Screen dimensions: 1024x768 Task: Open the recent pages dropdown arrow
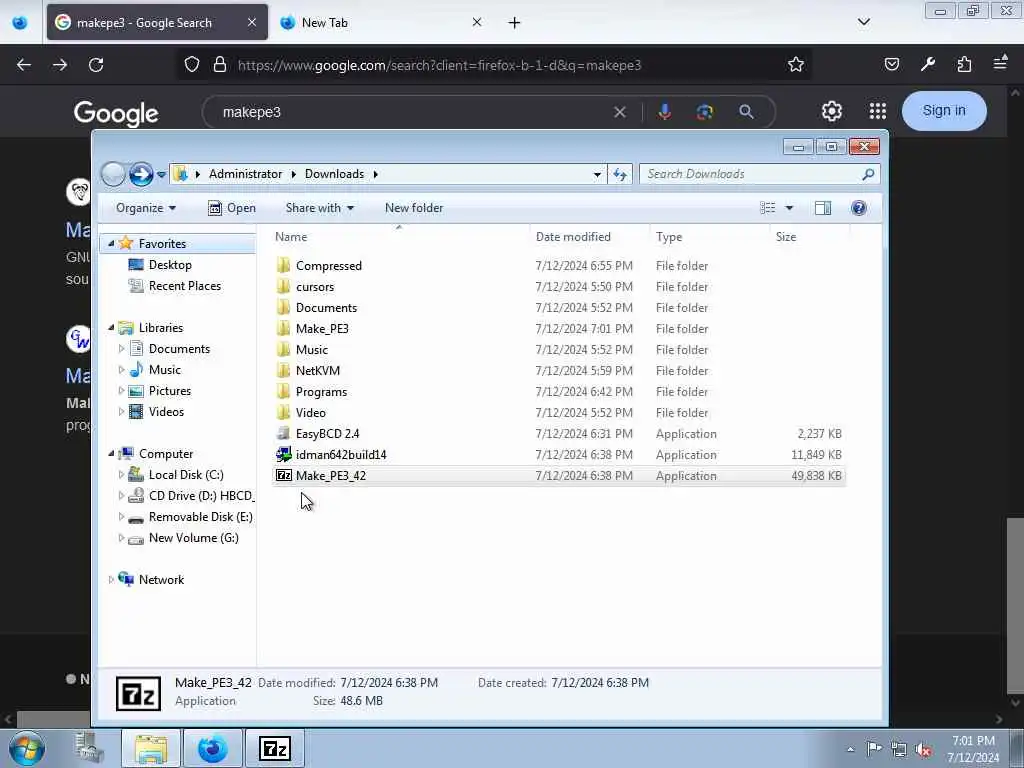pyautogui.click(x=161, y=175)
